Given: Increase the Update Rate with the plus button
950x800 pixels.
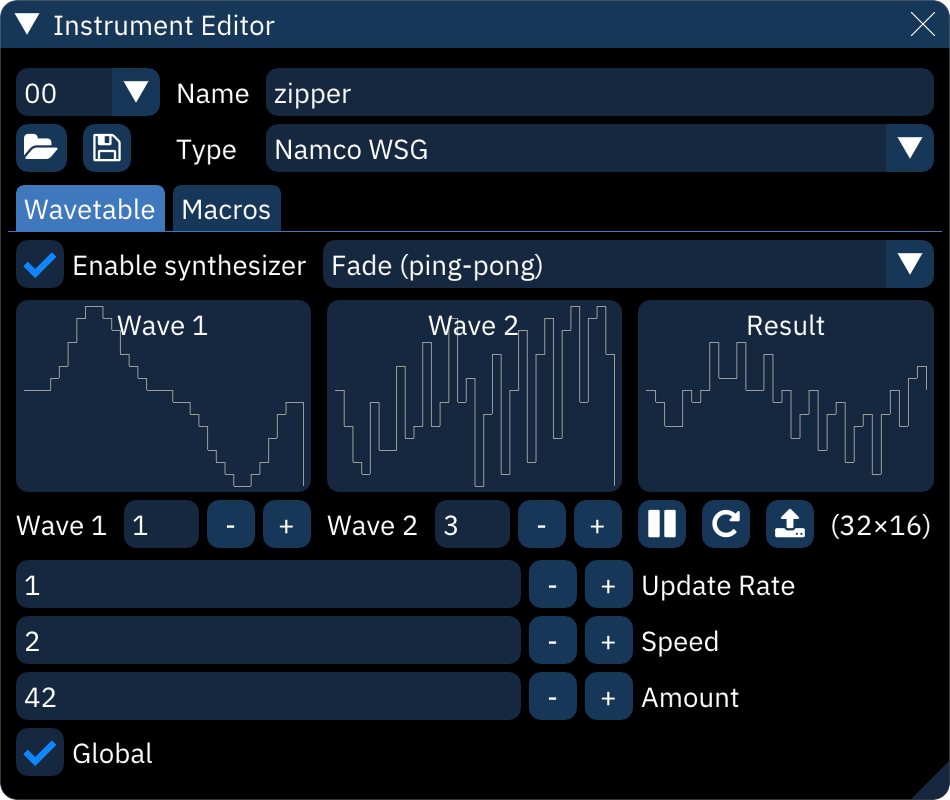Looking at the screenshot, I should [608, 585].
